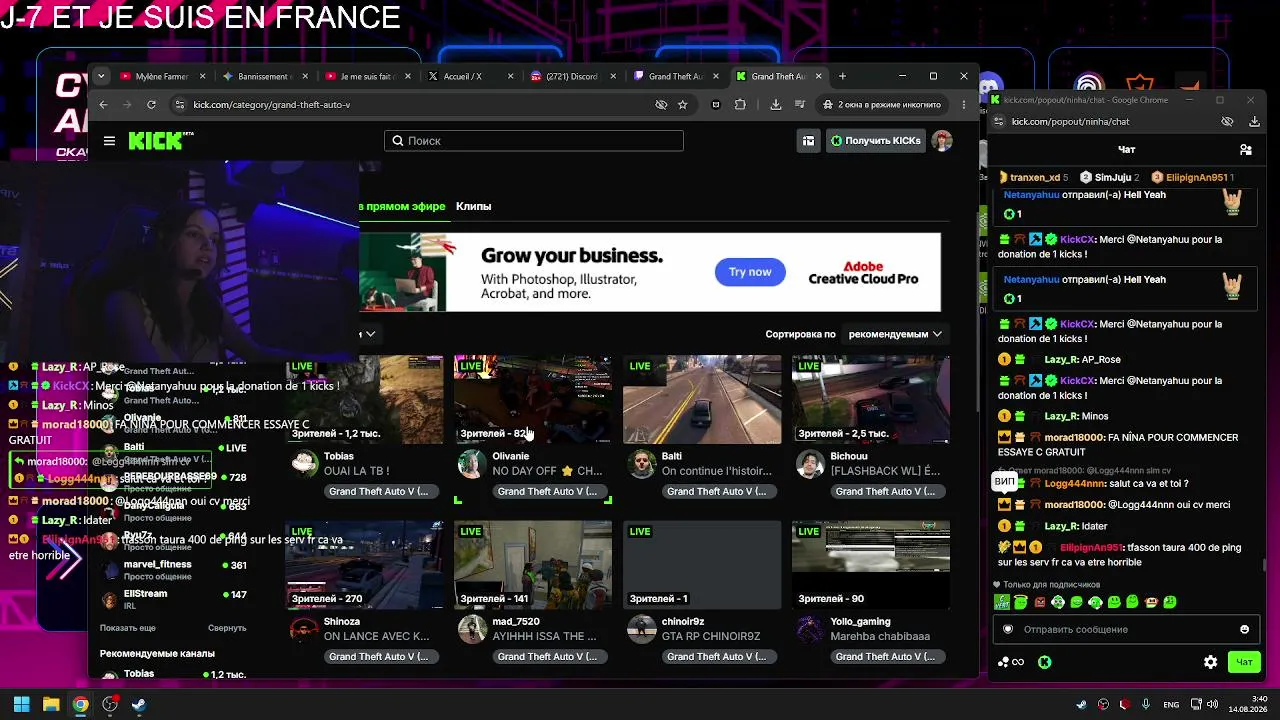Switch to the (2721) Discord tab
This screenshot has height=720, width=1280.
click(573, 76)
